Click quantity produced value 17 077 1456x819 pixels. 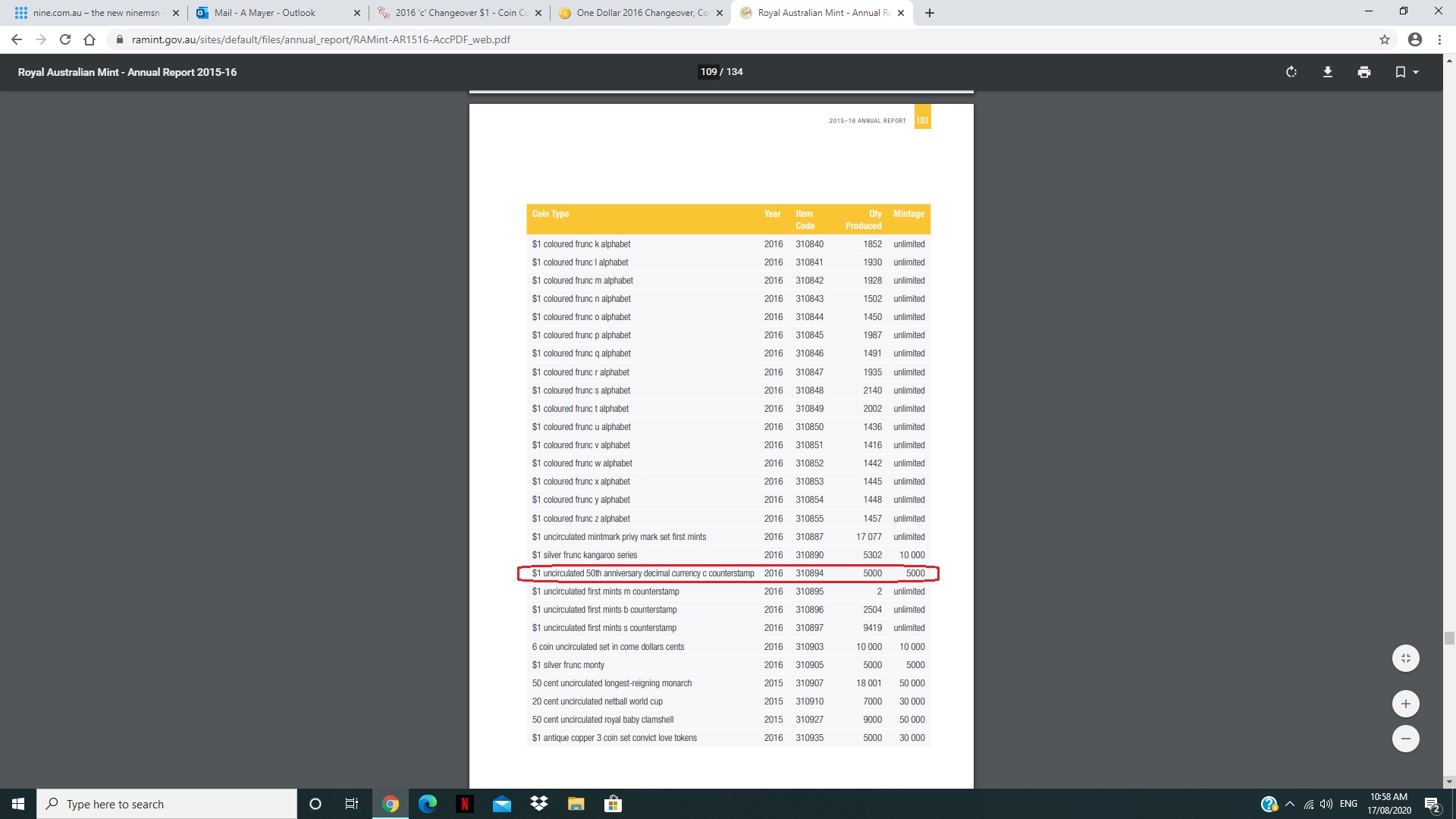[x=869, y=537]
